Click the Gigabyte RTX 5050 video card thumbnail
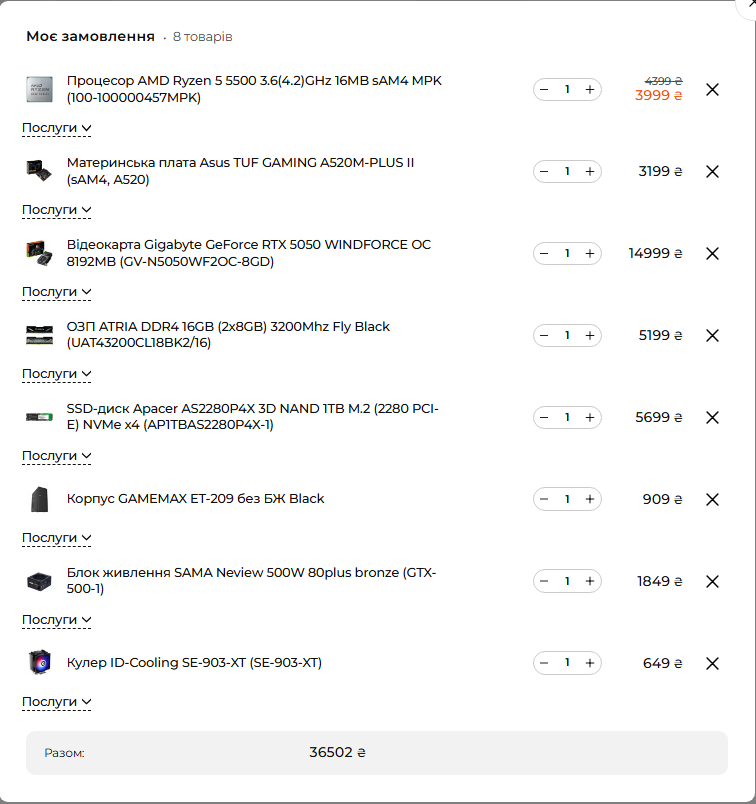The width and height of the screenshot is (756, 804). point(39,253)
